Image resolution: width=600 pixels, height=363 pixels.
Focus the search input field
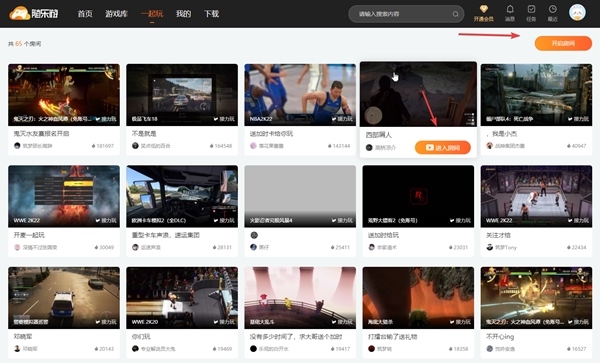tap(406, 14)
